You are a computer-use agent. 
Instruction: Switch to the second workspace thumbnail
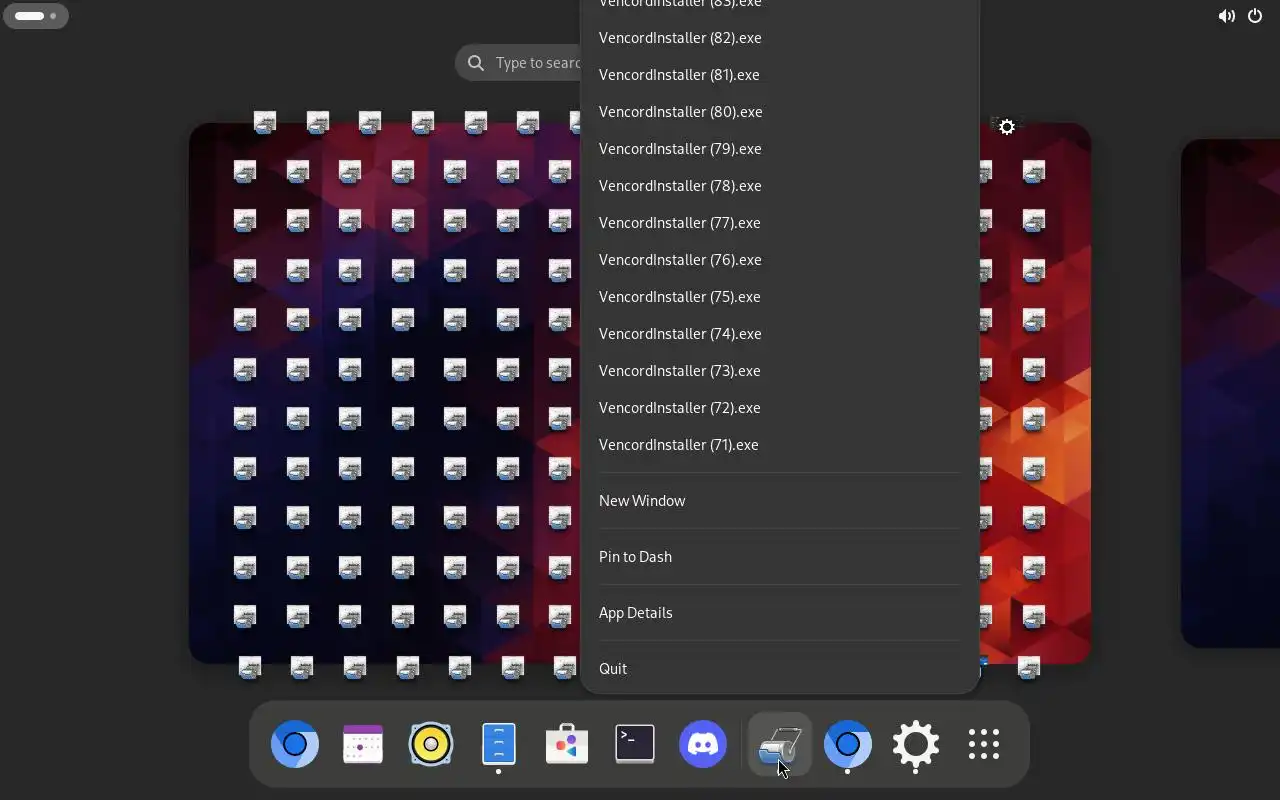[x=1230, y=393]
